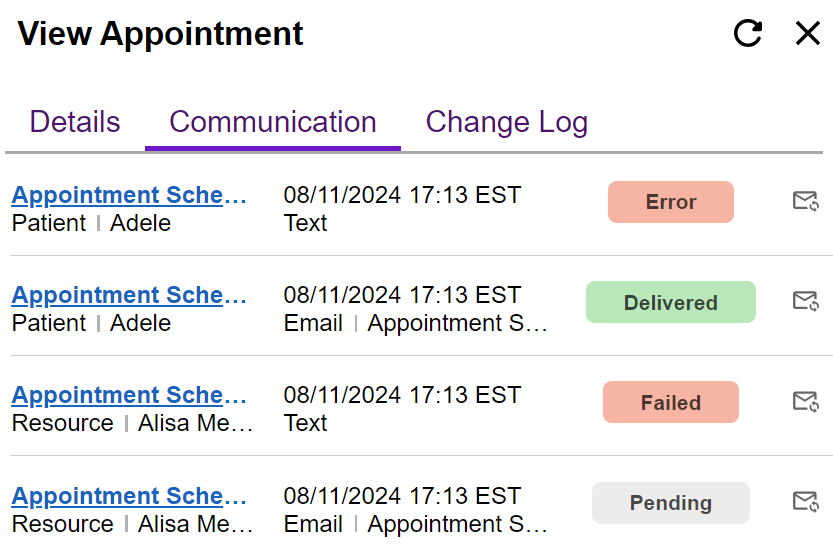Resend the Pending email to Alisa
Image resolution: width=833 pixels, height=553 pixels.
pos(805,501)
